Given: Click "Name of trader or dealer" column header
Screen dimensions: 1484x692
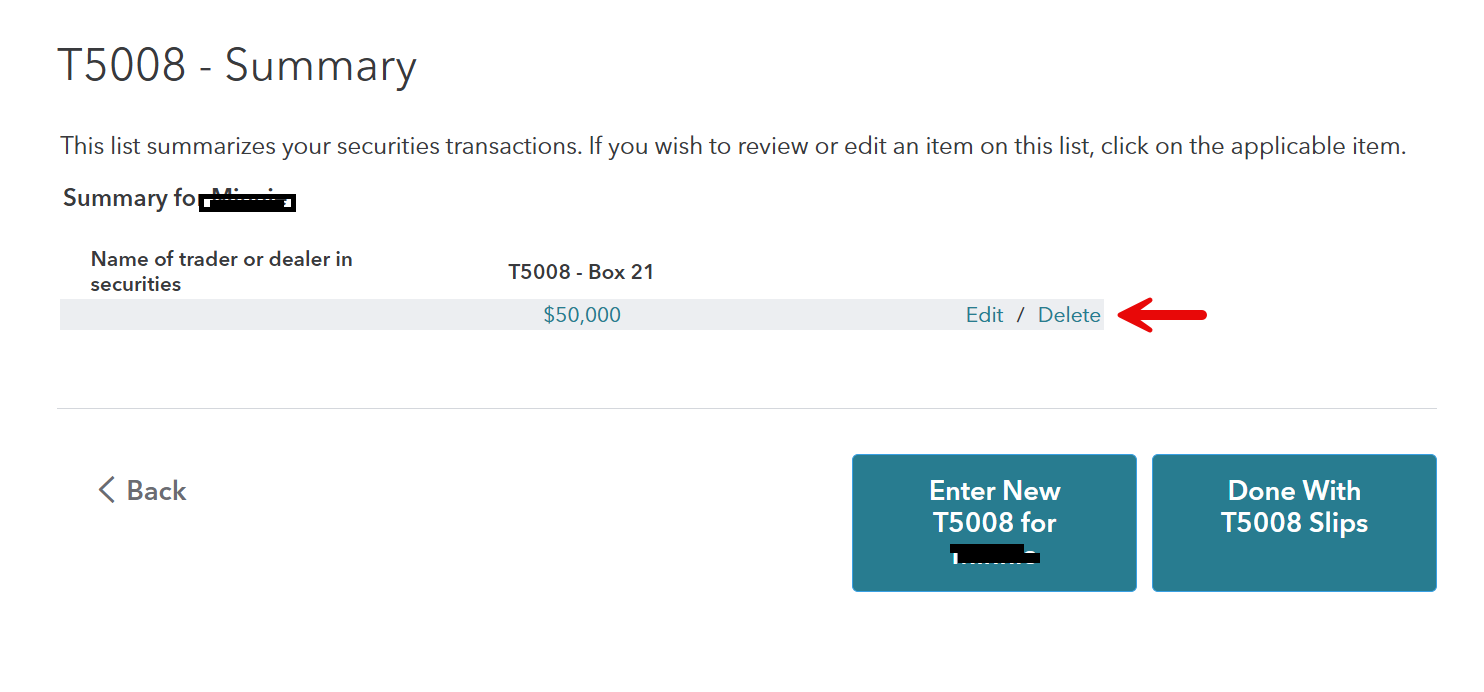Looking at the screenshot, I should 221,271.
